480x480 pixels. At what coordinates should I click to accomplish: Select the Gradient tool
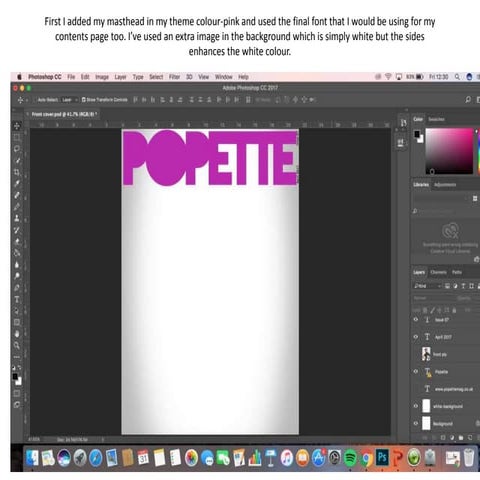pyautogui.click(x=17, y=253)
